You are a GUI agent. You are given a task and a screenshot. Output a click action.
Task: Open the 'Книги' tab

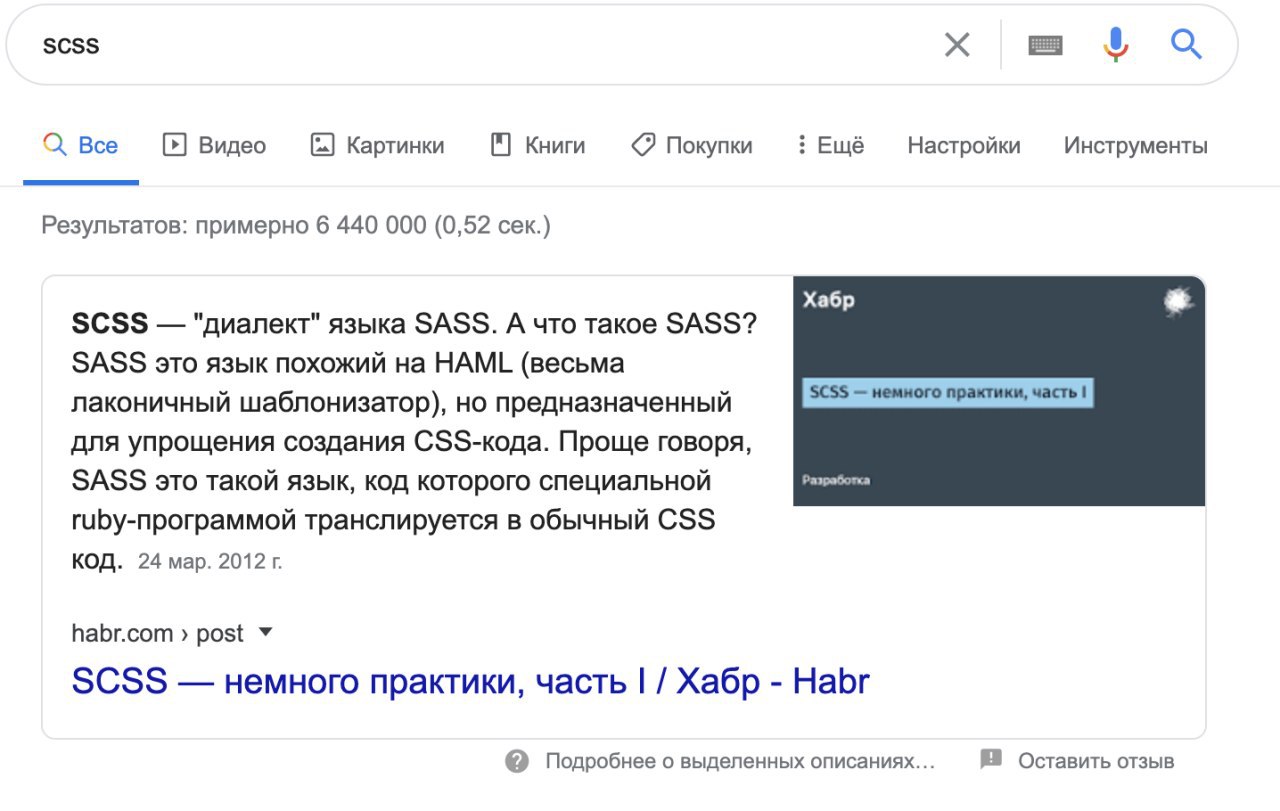click(537, 145)
